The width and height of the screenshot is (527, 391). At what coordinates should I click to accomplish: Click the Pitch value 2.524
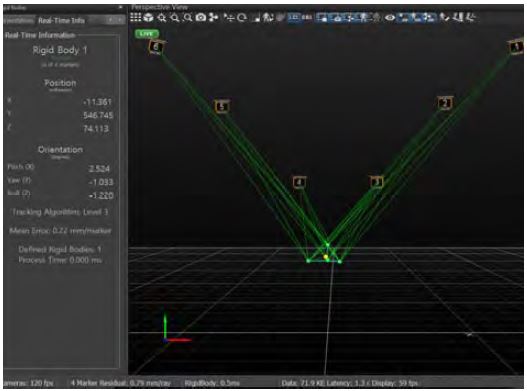click(x=99, y=168)
